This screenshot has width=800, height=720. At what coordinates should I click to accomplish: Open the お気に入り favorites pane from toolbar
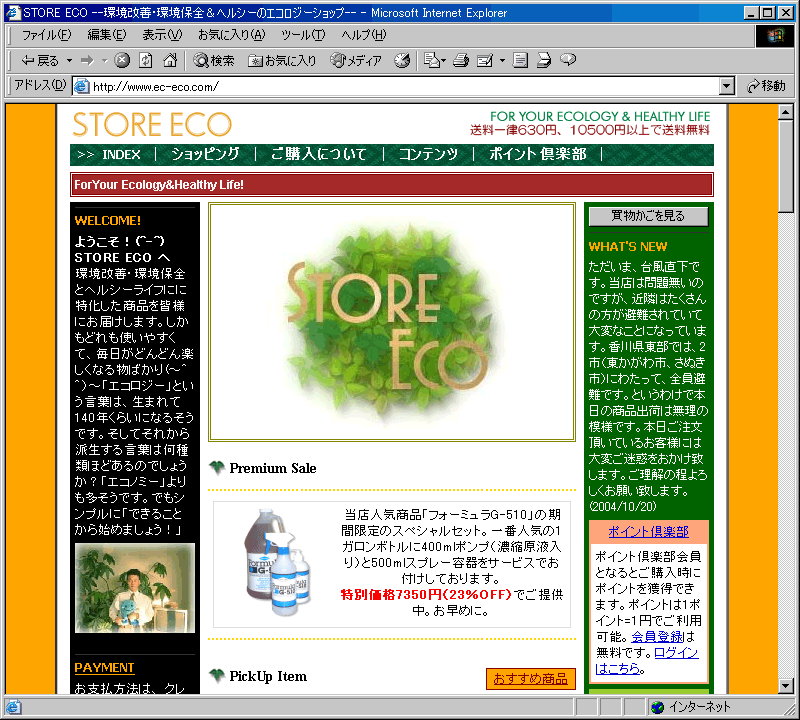[x=282, y=61]
